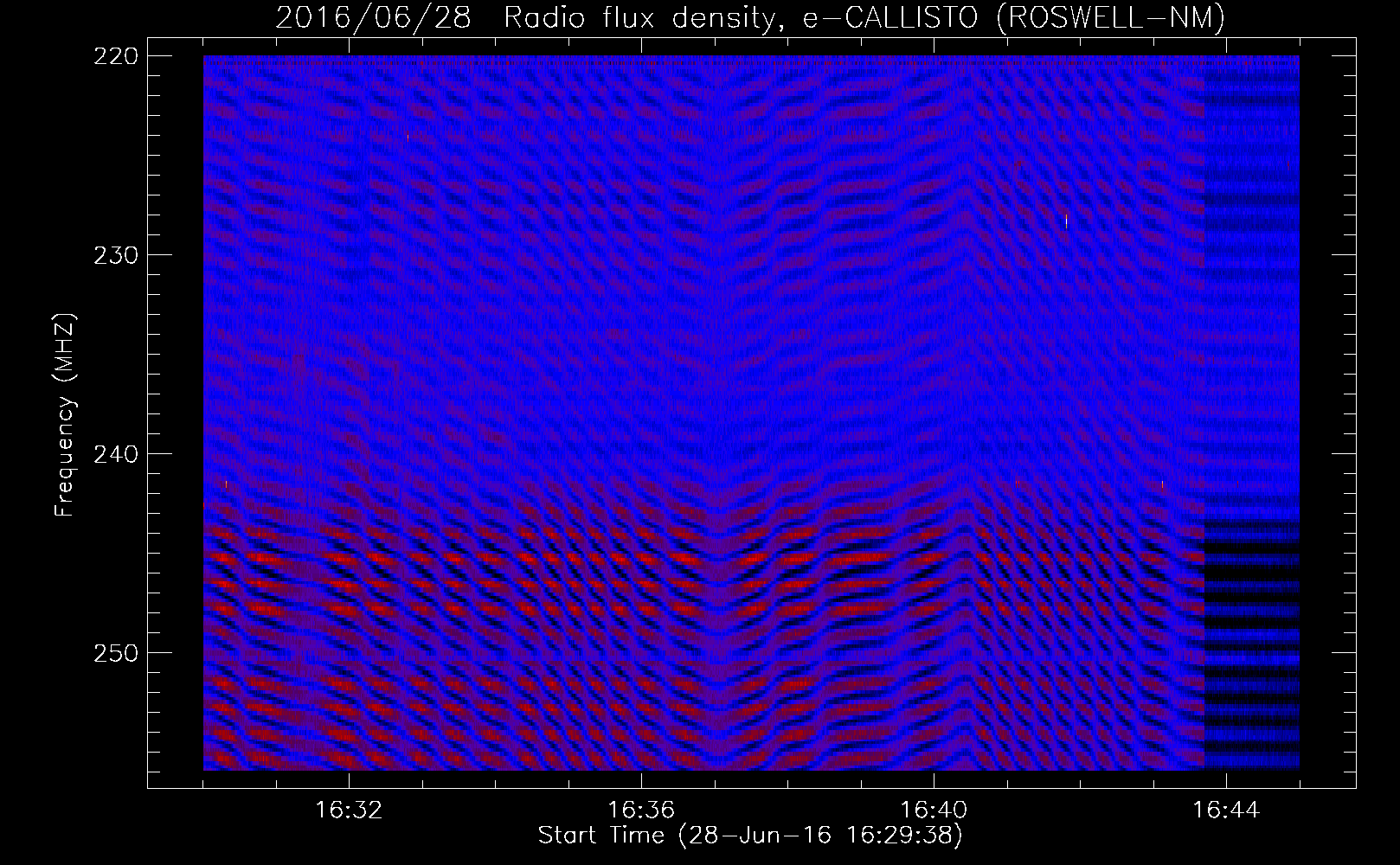Click the 230 frequency tick label
The height and width of the screenshot is (865, 1400).
pyautogui.click(x=115, y=255)
